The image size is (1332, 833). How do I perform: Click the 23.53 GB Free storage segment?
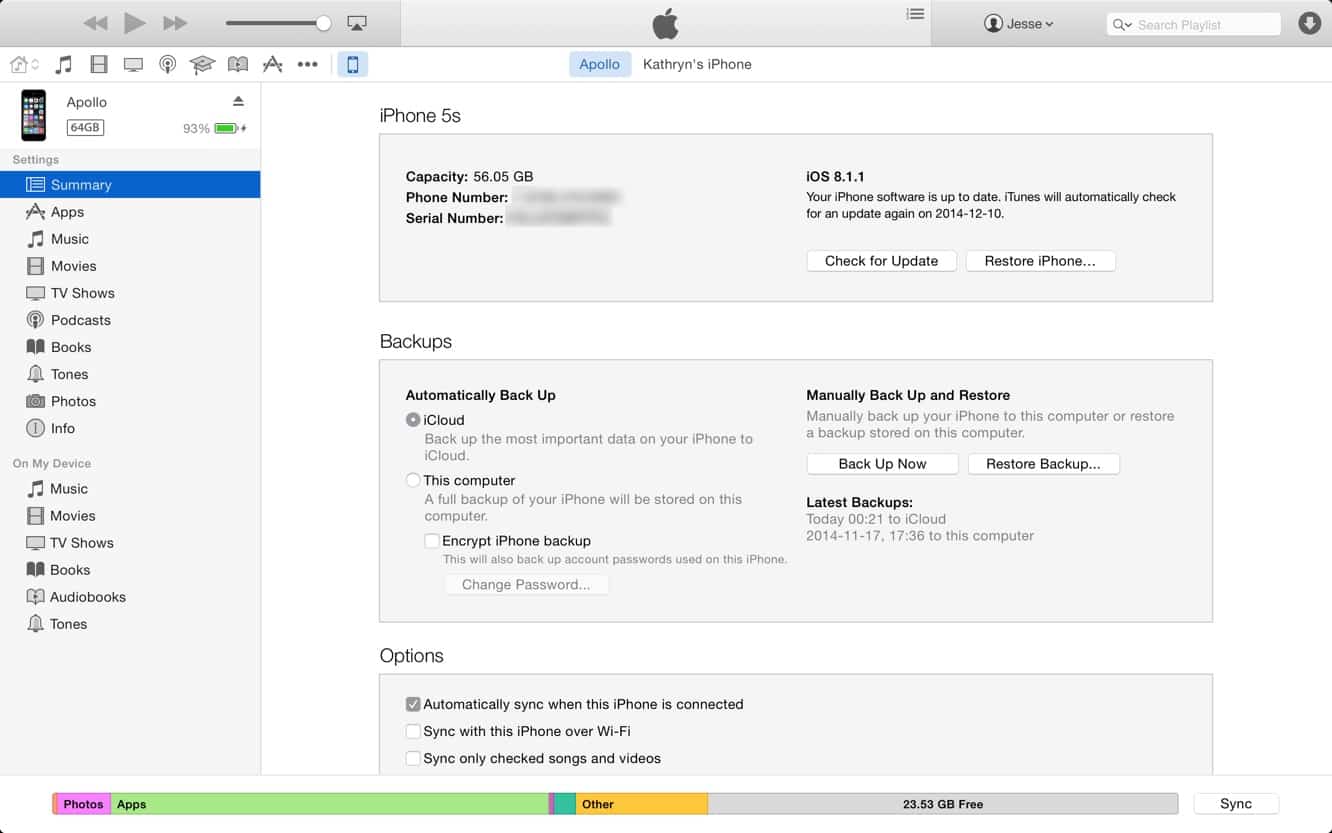pos(942,804)
